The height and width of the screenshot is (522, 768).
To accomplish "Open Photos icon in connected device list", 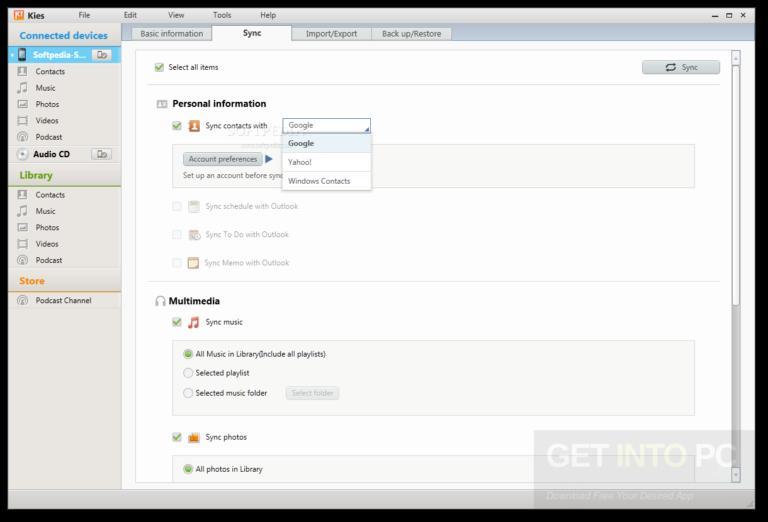I will pos(22,104).
